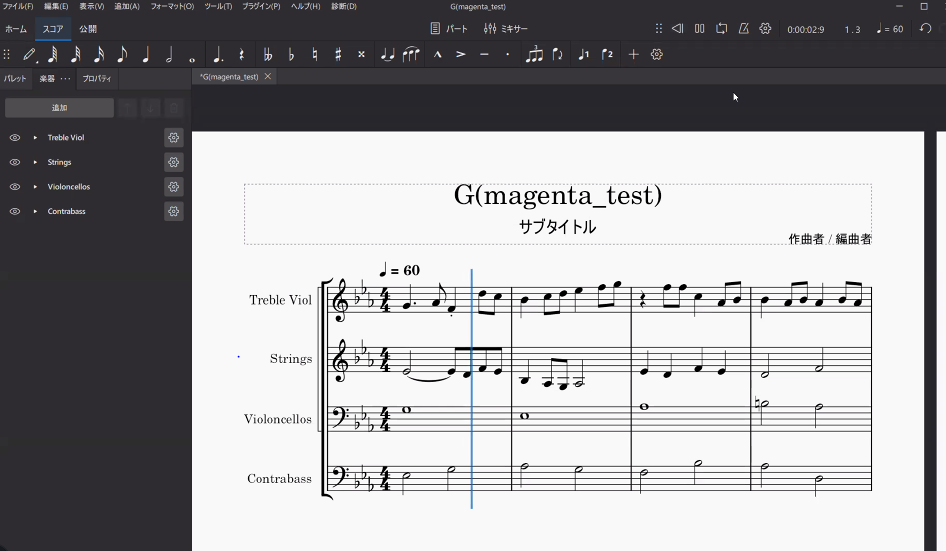Open tuplet tool

[534, 55]
